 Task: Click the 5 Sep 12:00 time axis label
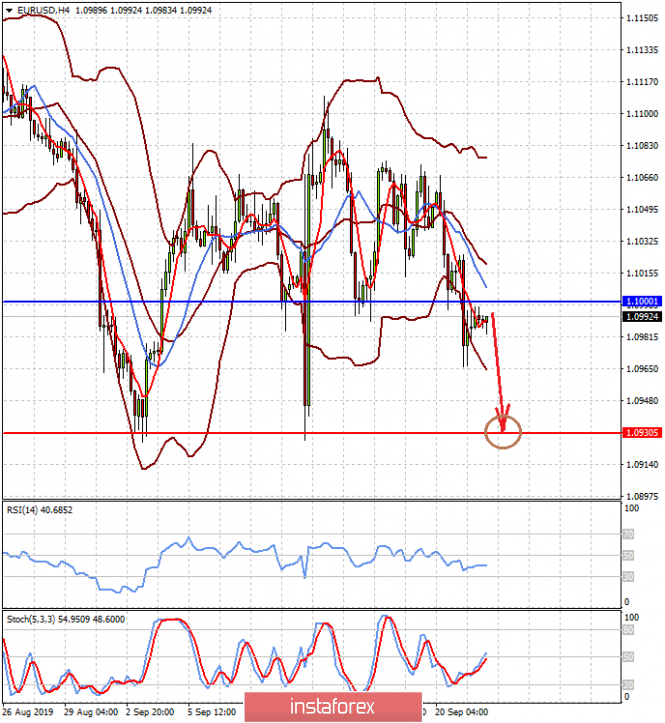212,712
